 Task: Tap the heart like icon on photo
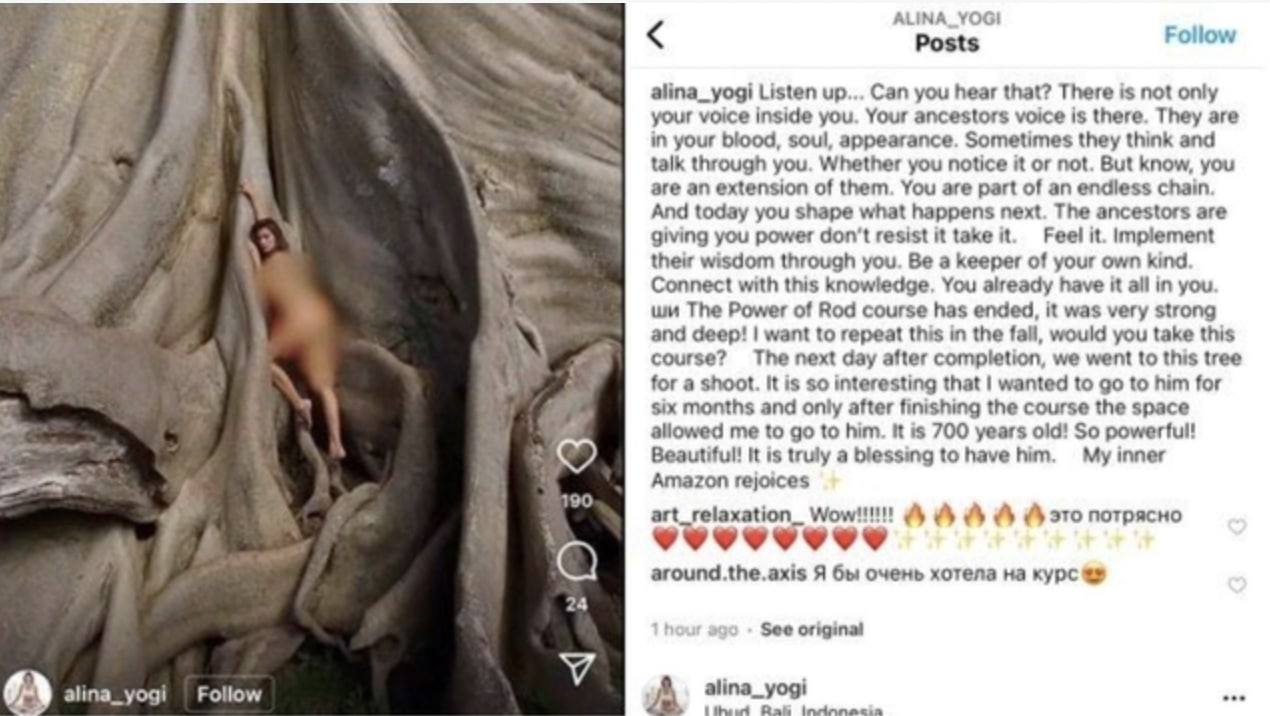576,457
